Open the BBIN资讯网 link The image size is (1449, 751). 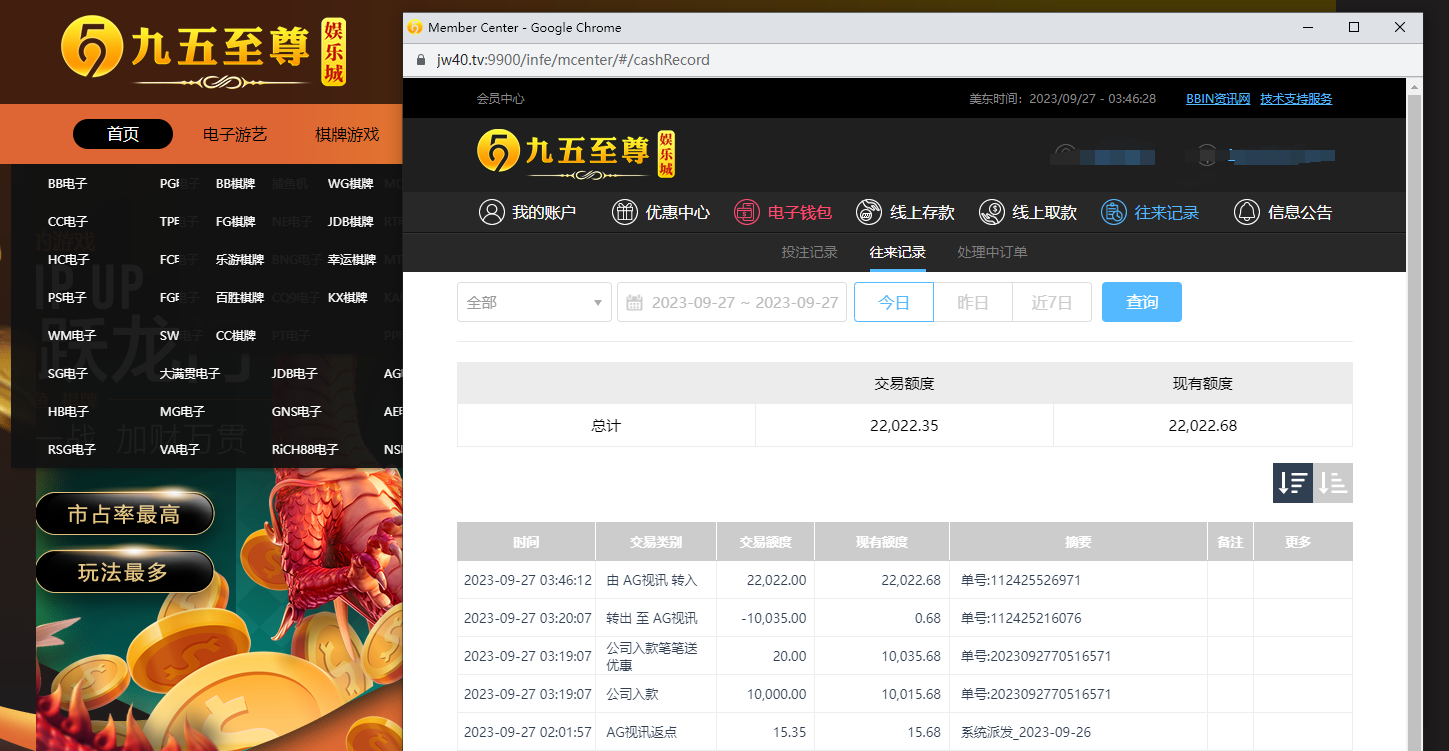click(1218, 99)
